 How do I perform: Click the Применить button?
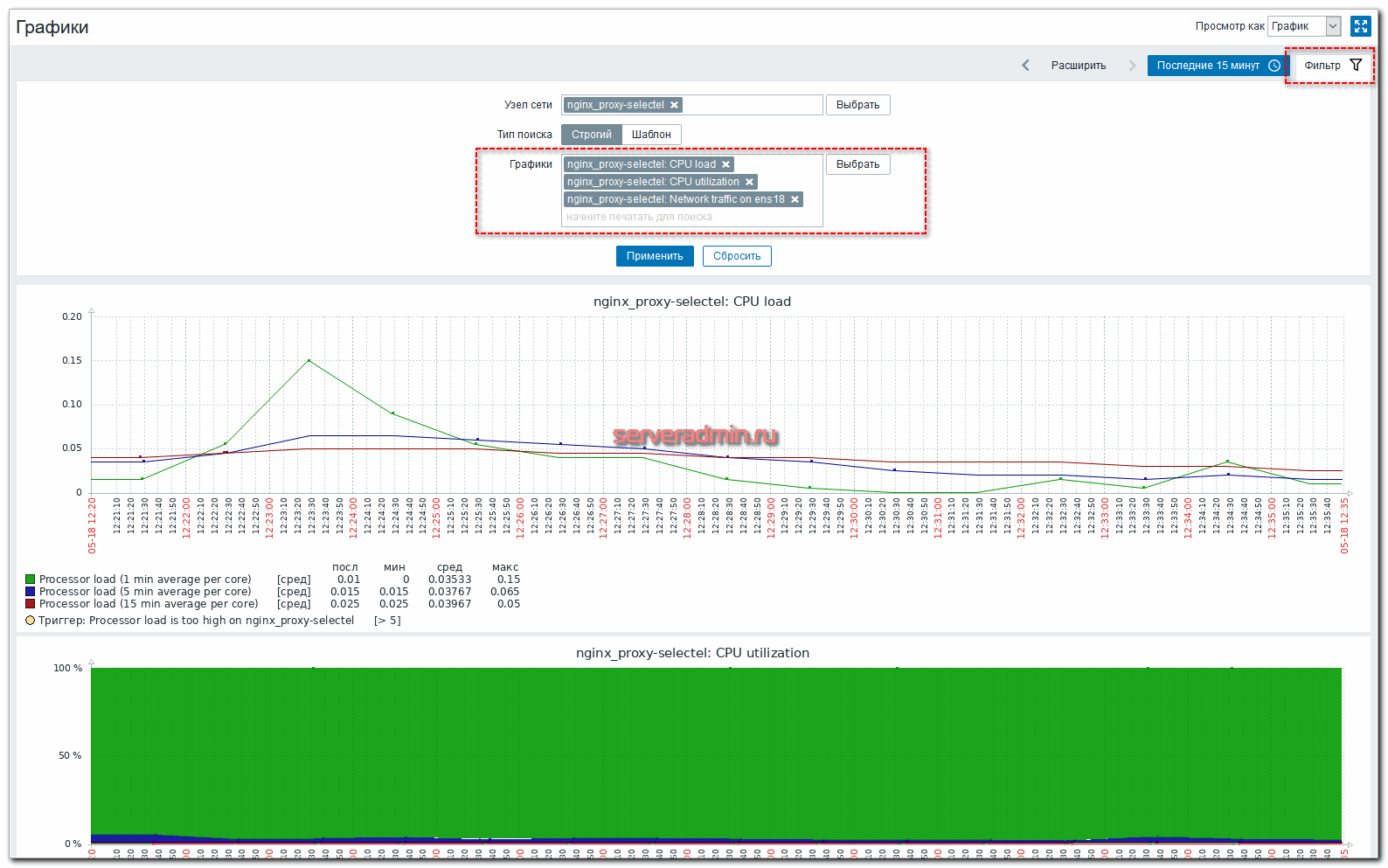[x=655, y=256]
